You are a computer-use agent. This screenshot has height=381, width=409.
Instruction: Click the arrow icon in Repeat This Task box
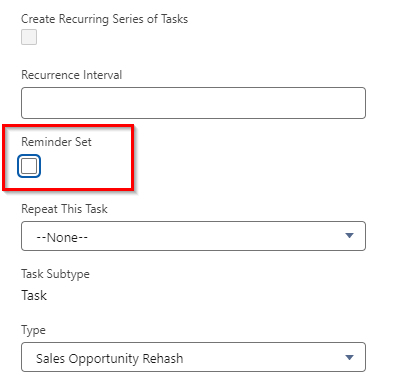pos(349,236)
